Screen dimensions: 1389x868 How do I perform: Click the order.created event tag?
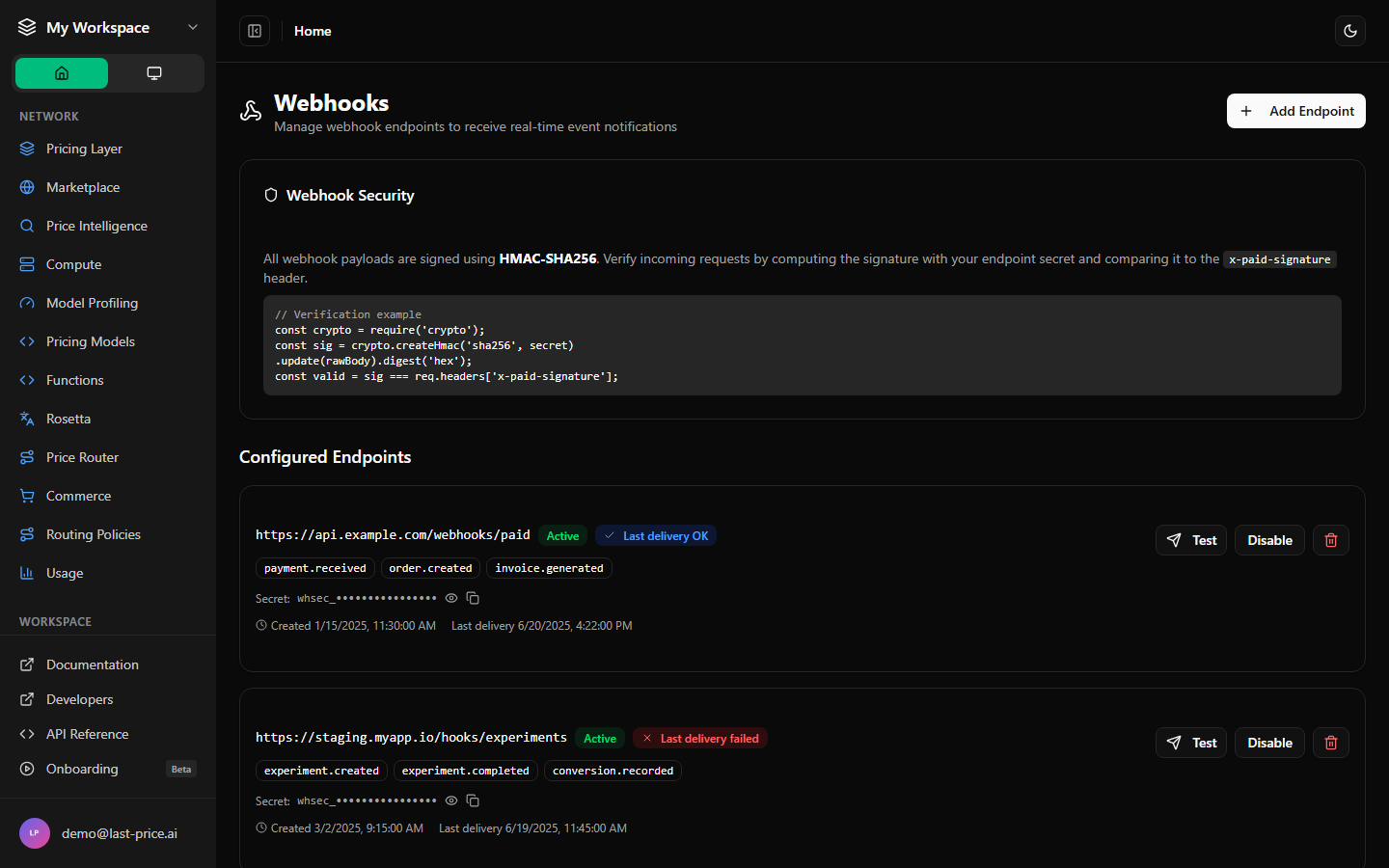coord(430,568)
